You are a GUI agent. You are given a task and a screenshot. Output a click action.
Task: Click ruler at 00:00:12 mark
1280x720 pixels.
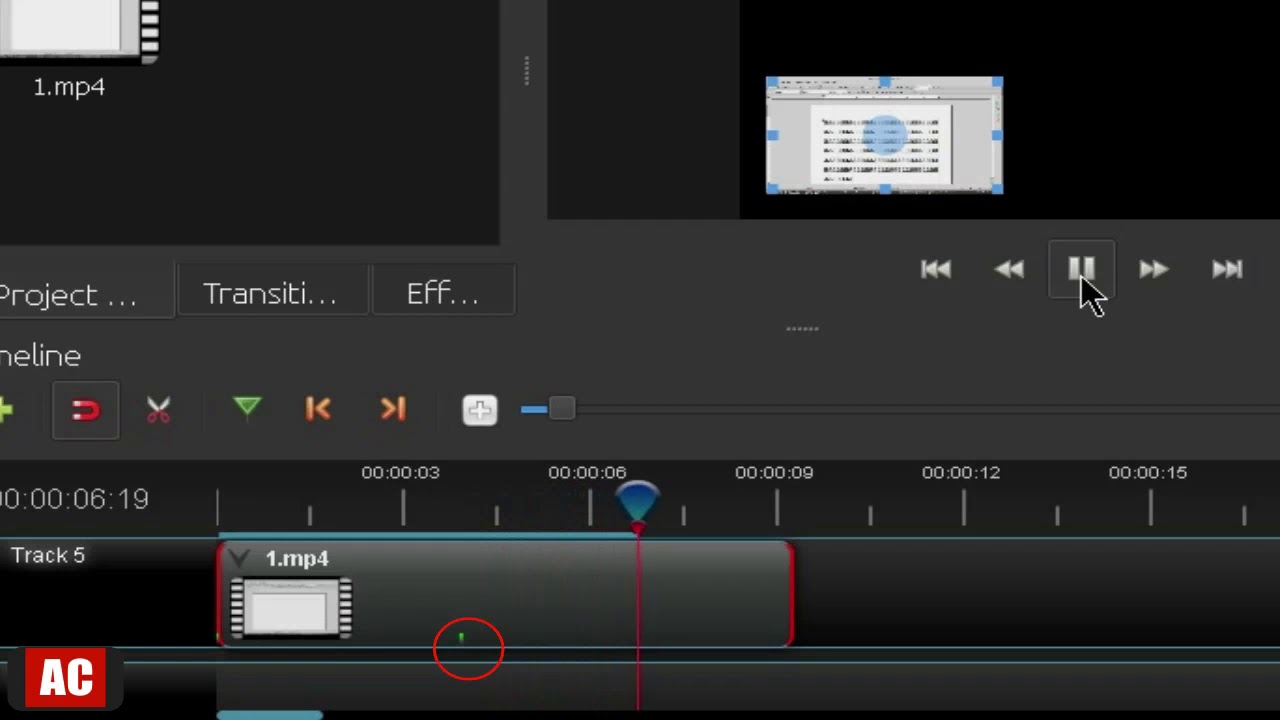pyautogui.click(x=961, y=472)
